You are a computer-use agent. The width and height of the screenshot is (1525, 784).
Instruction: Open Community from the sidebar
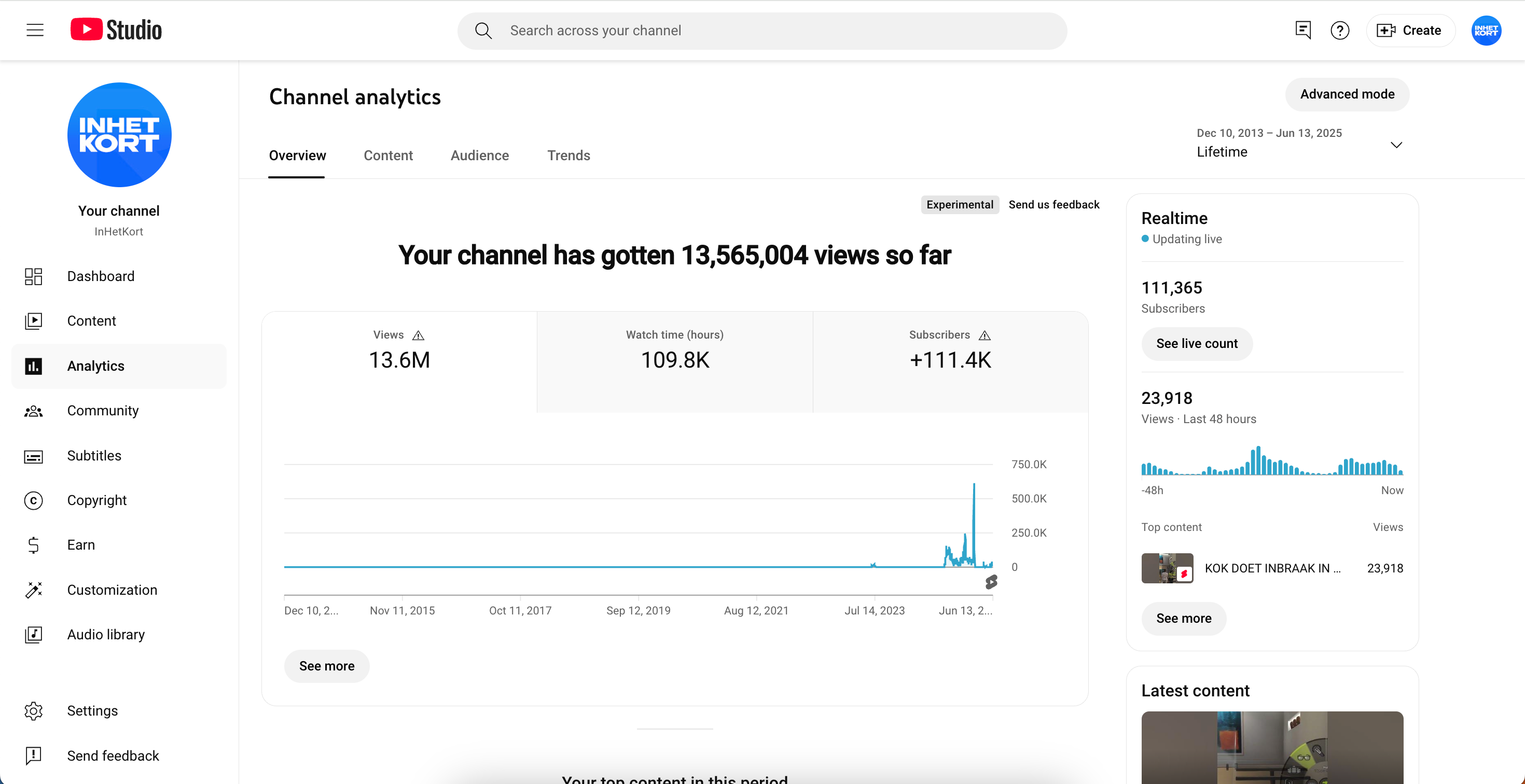coord(119,411)
